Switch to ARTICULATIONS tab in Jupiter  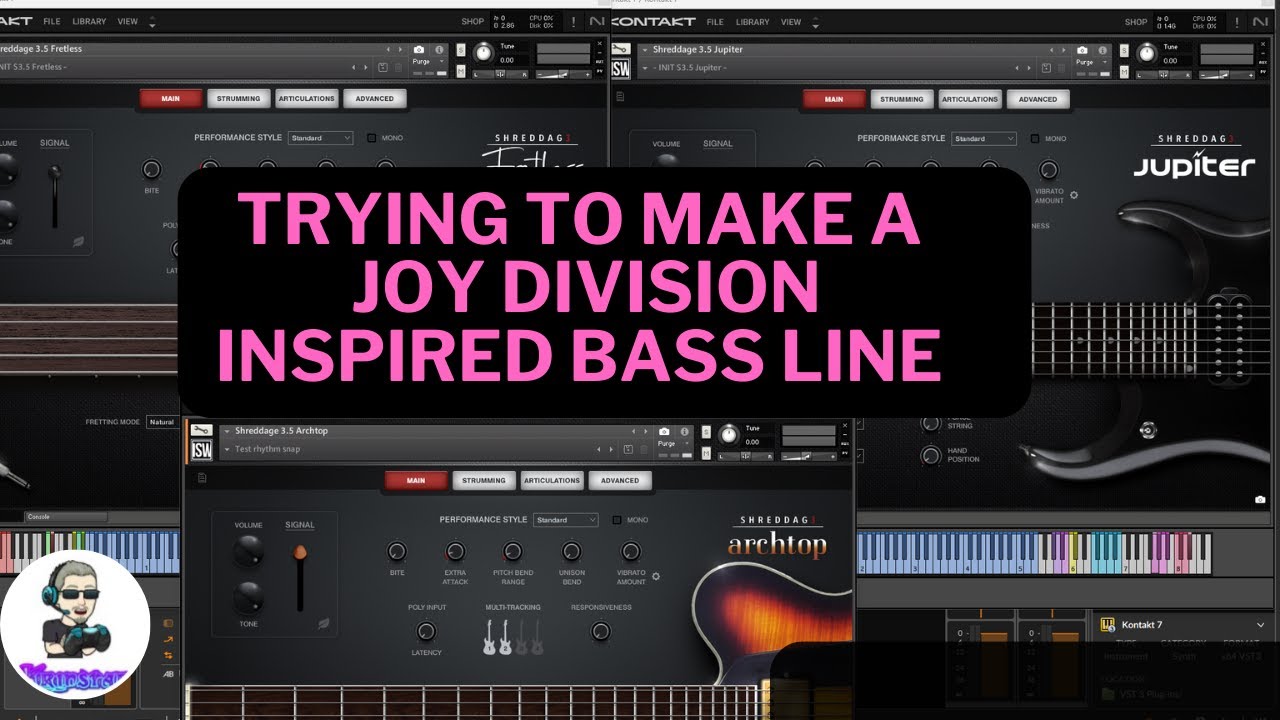tap(970, 99)
